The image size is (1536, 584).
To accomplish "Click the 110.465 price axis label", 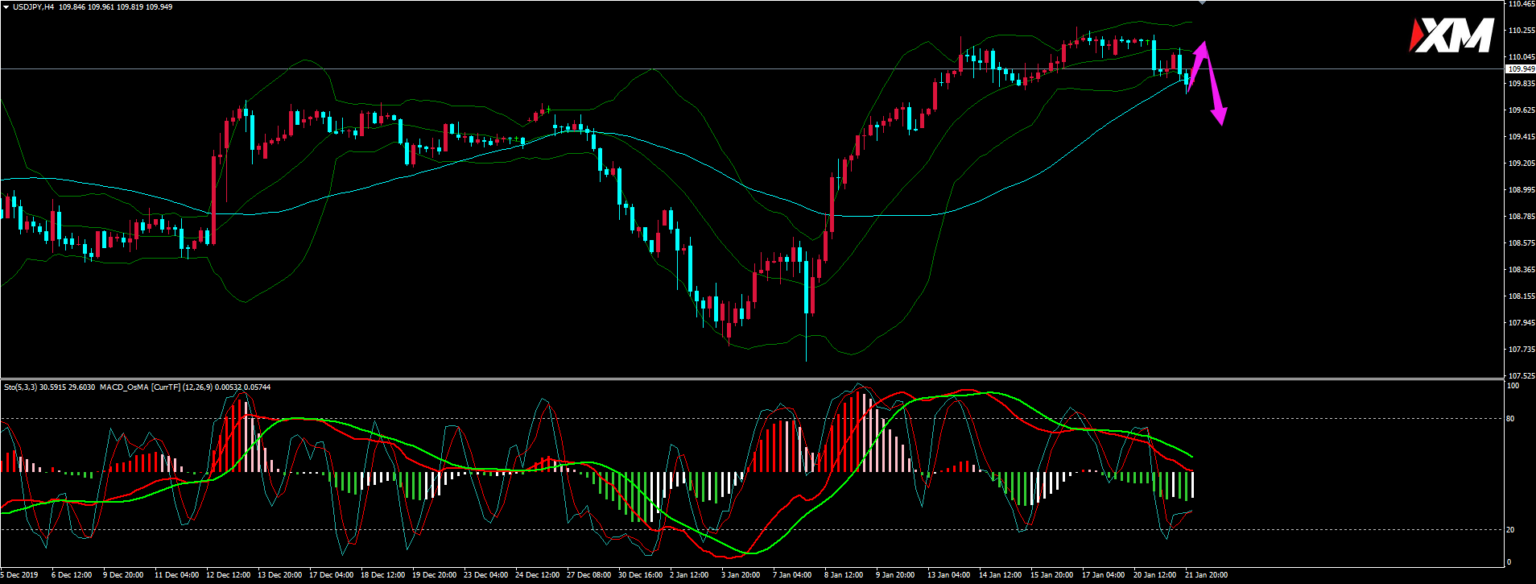I will (1519, 4).
